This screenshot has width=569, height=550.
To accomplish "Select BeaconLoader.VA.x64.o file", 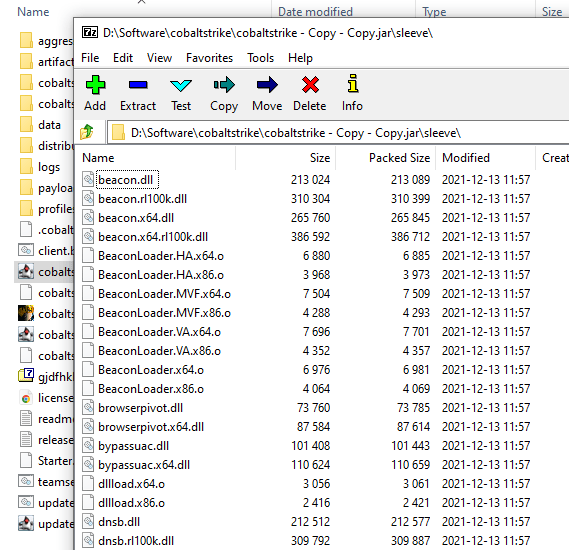I will pyautogui.click(x=159, y=332).
